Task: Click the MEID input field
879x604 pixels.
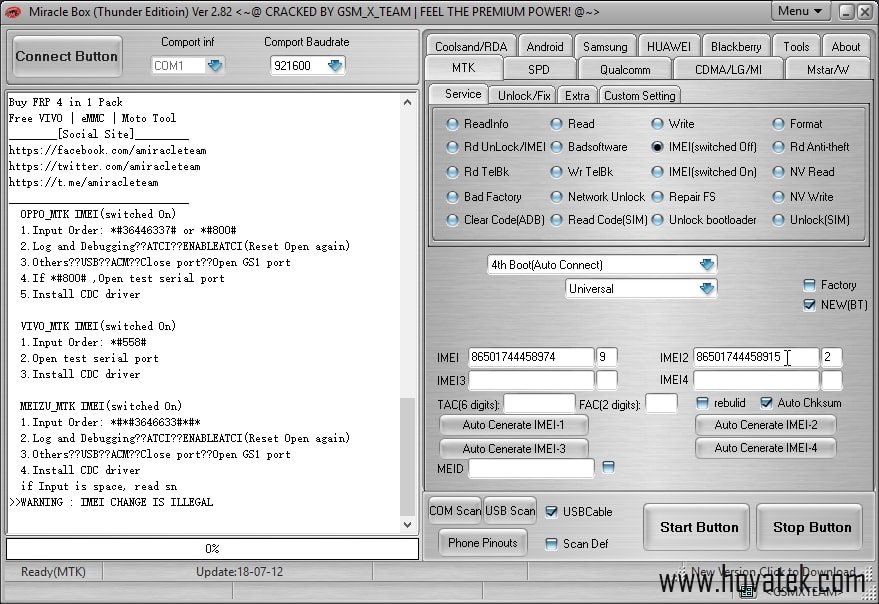Action: click(531, 468)
